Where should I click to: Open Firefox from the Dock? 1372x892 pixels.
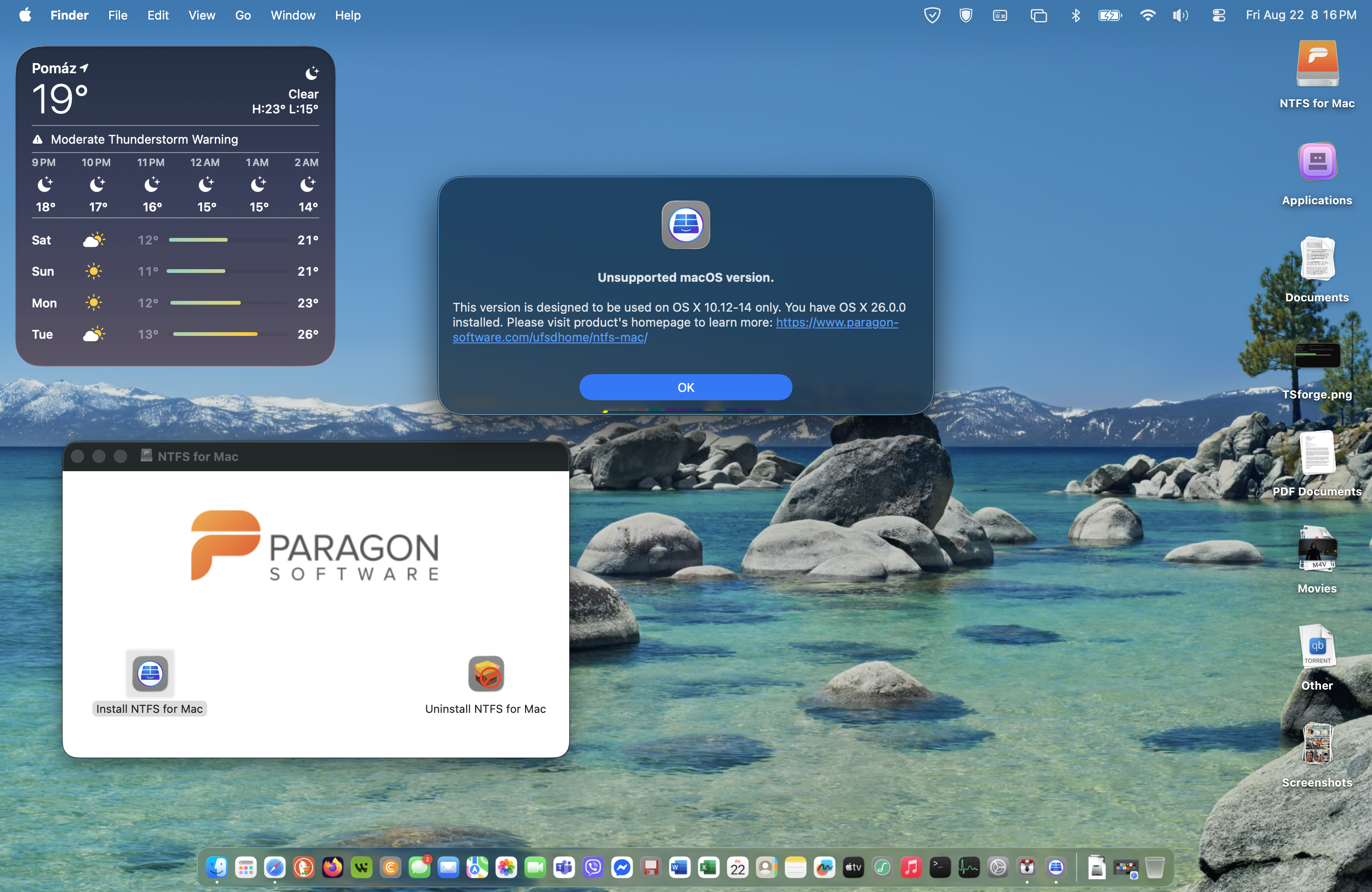[333, 867]
